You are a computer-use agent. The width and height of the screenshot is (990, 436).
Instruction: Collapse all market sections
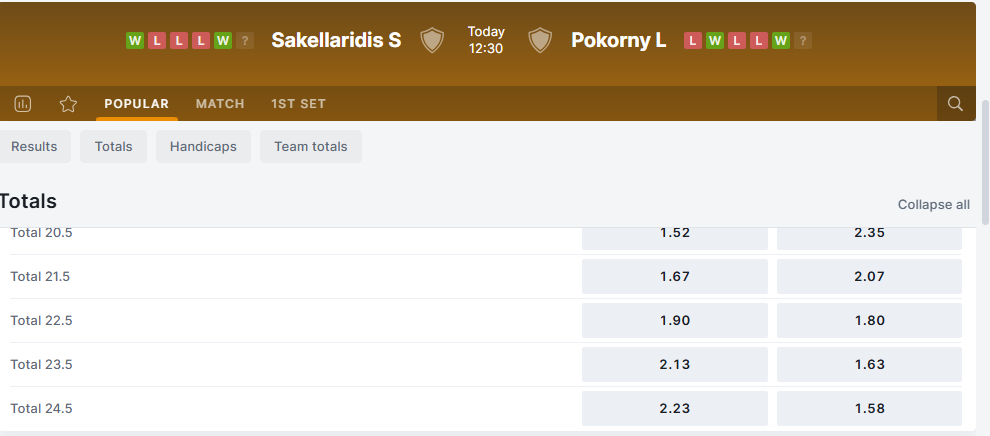pyautogui.click(x=933, y=205)
